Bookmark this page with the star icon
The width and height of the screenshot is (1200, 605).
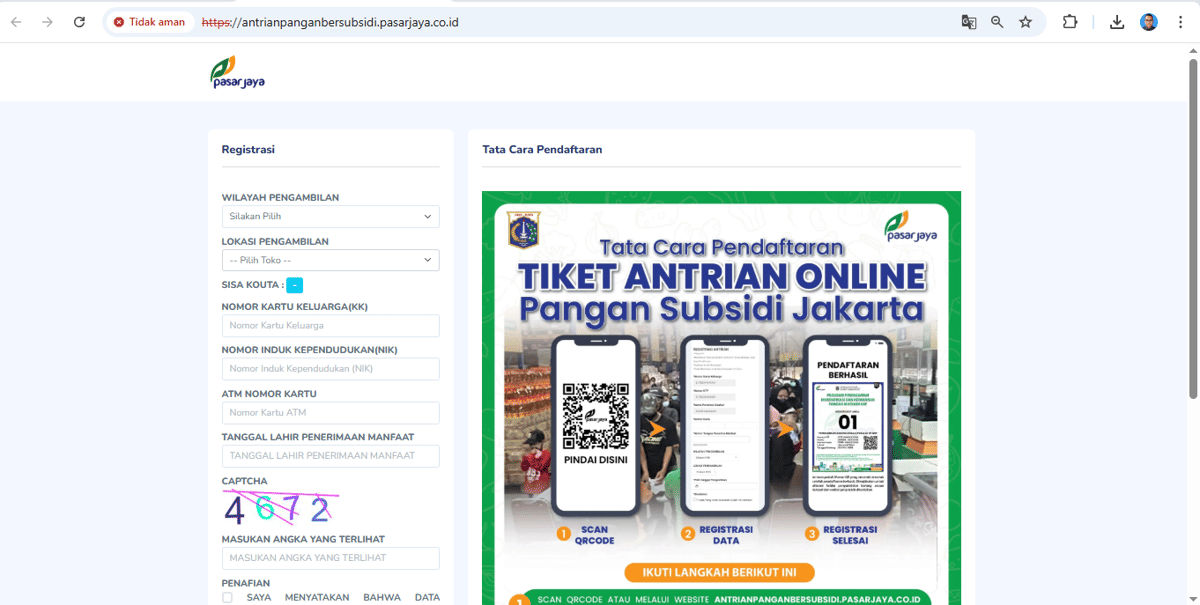[x=1026, y=21]
